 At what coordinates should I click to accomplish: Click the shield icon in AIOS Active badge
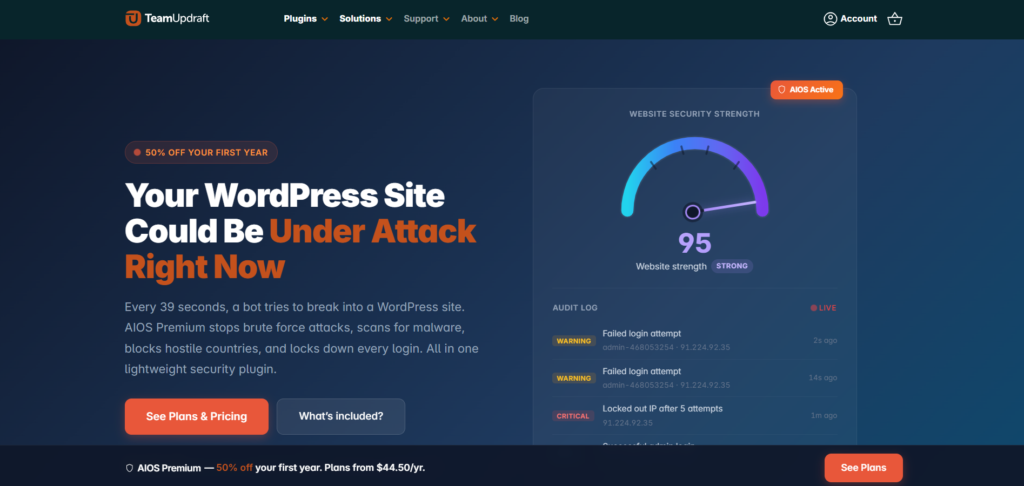point(782,89)
